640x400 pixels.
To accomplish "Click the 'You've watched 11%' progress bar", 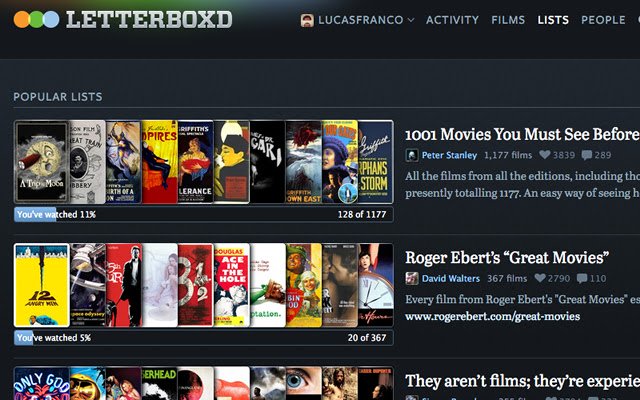I will click(x=203, y=214).
